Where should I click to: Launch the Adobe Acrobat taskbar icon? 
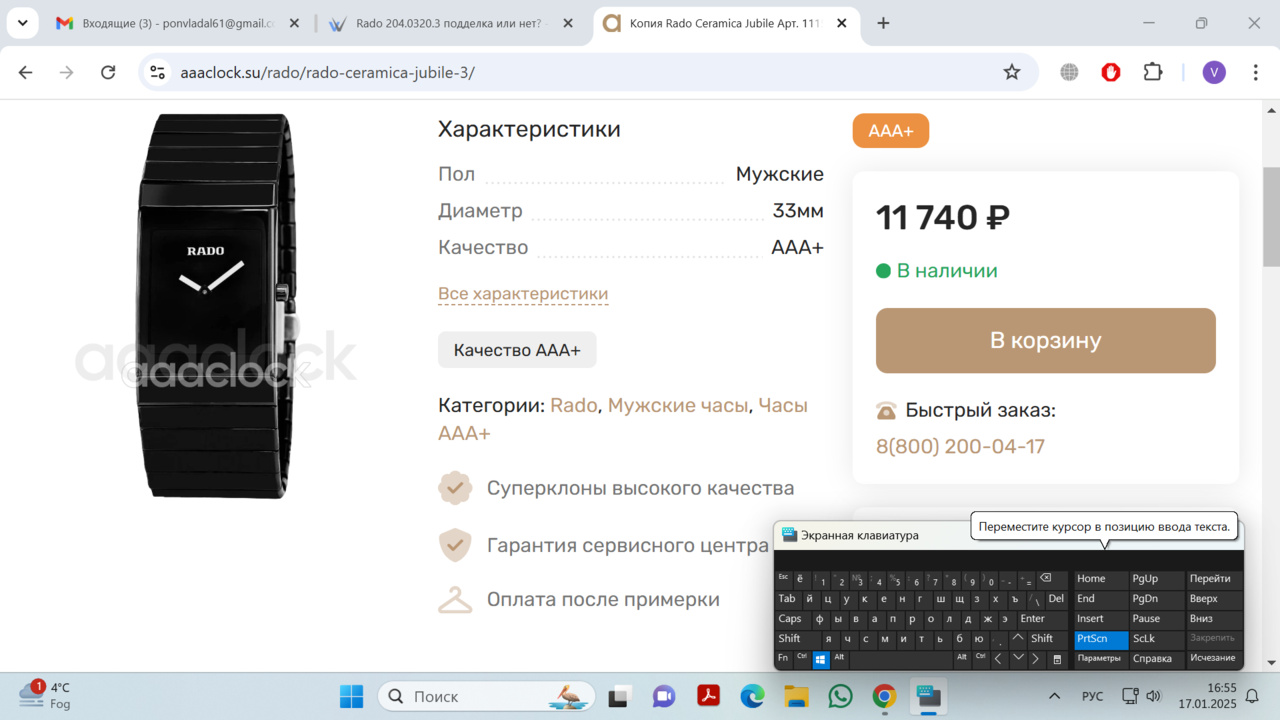tap(709, 696)
